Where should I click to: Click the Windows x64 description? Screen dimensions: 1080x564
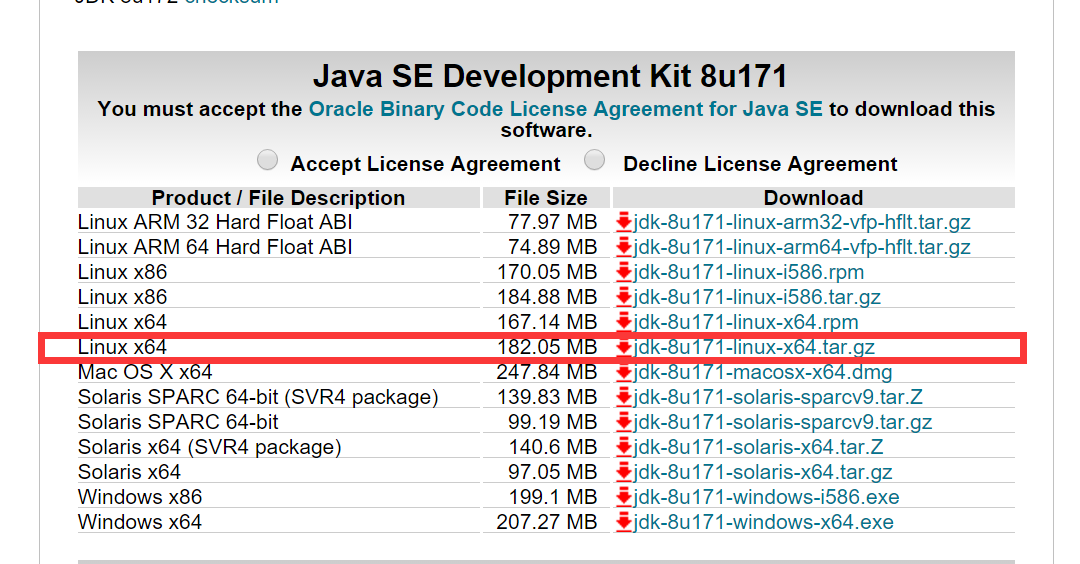[x=140, y=522]
